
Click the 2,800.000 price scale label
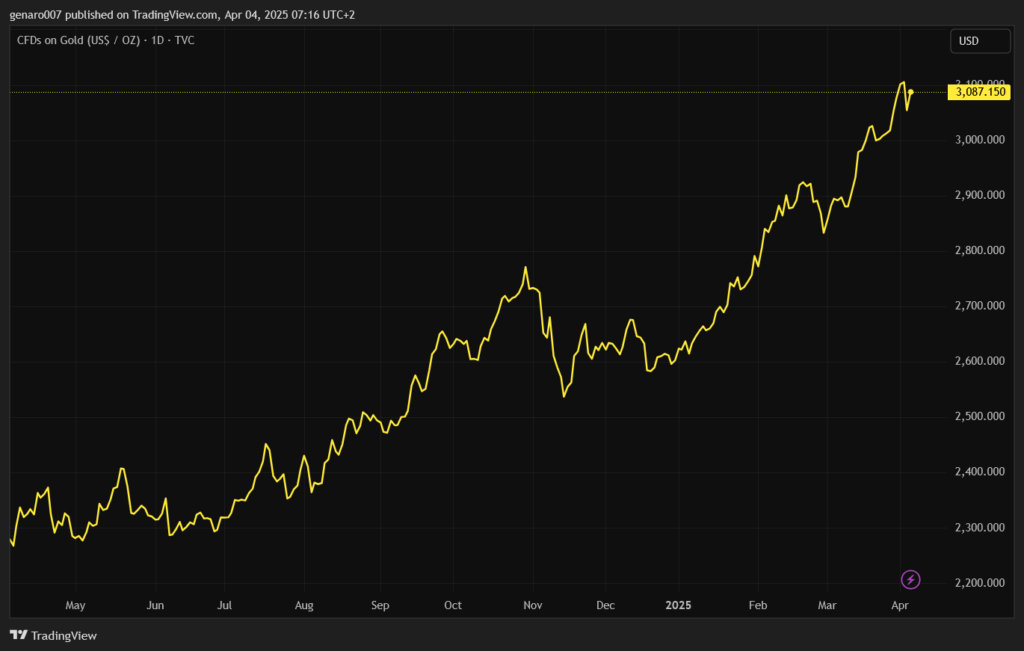980,250
